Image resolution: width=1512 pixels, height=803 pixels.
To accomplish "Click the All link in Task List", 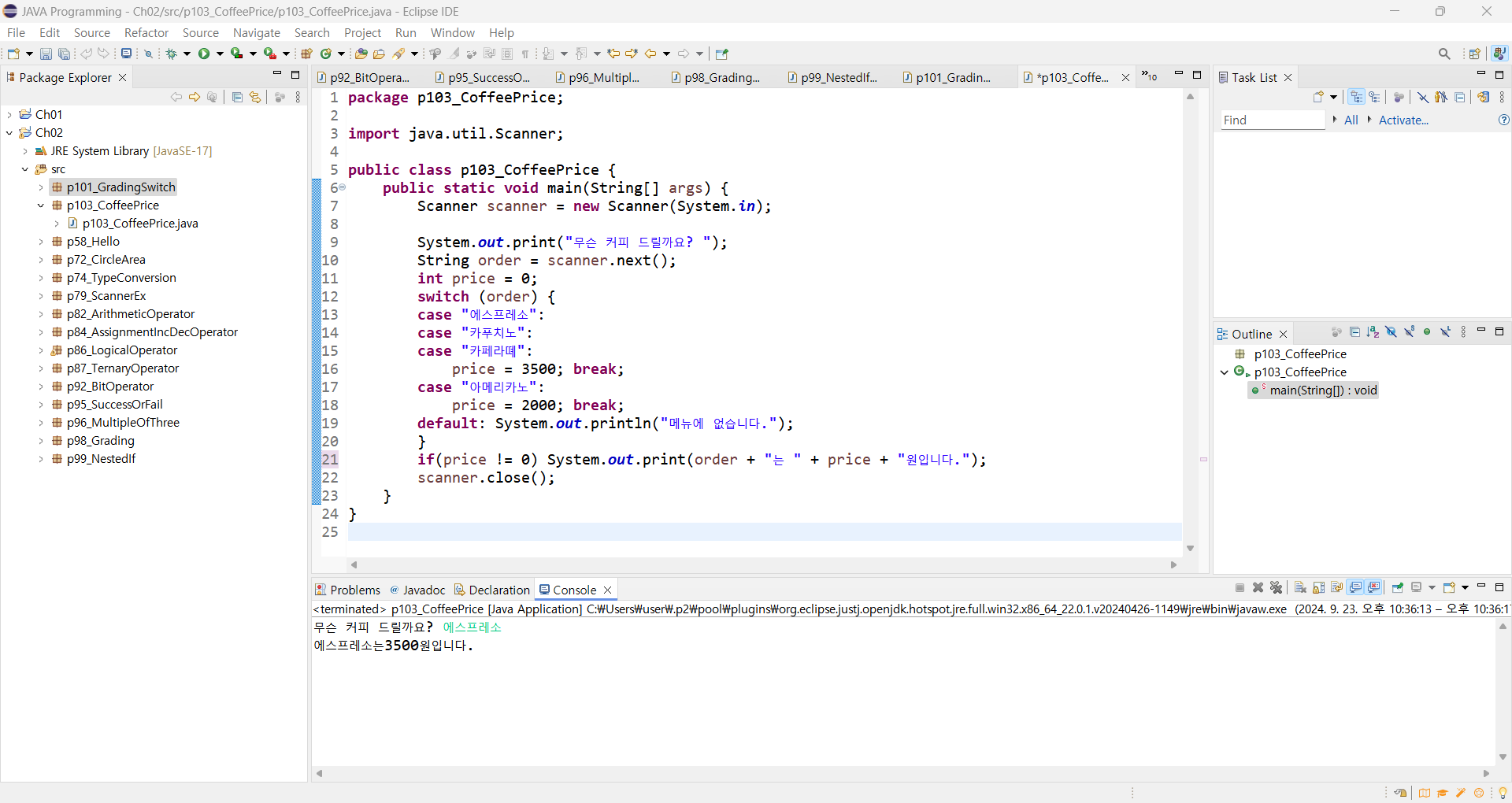I will [x=1351, y=120].
